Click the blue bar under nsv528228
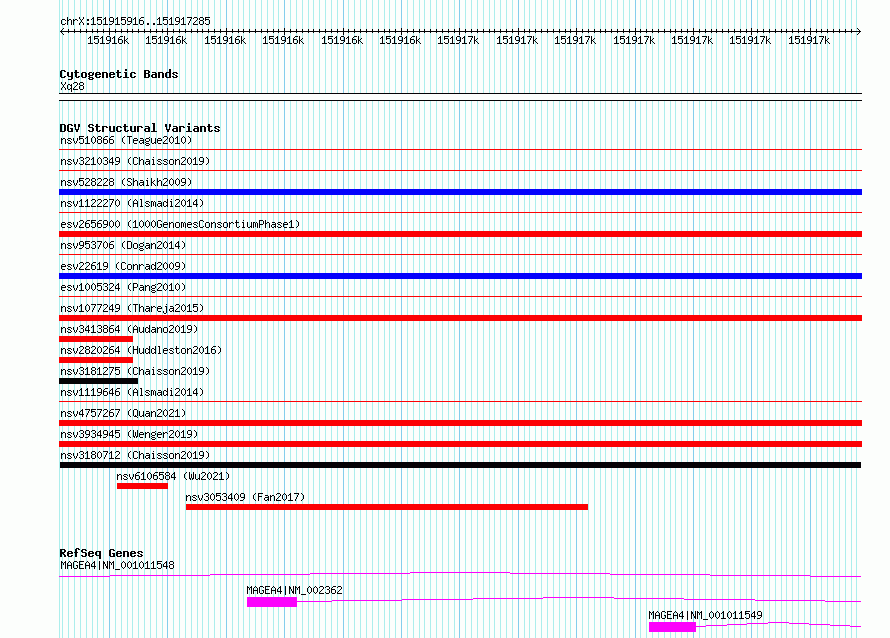 point(460,192)
